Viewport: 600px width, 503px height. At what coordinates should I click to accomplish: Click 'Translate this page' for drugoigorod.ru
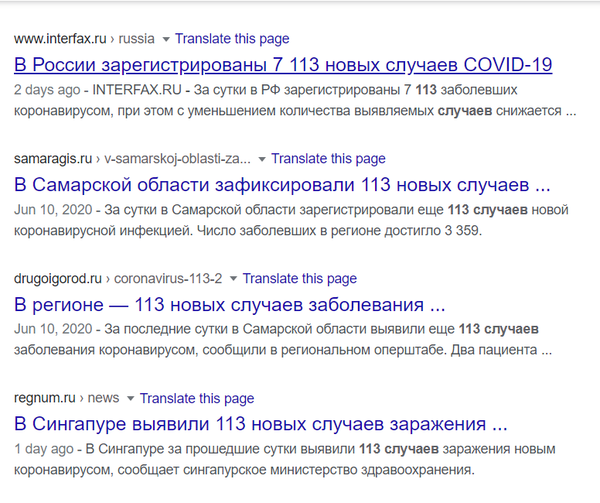tap(300, 278)
